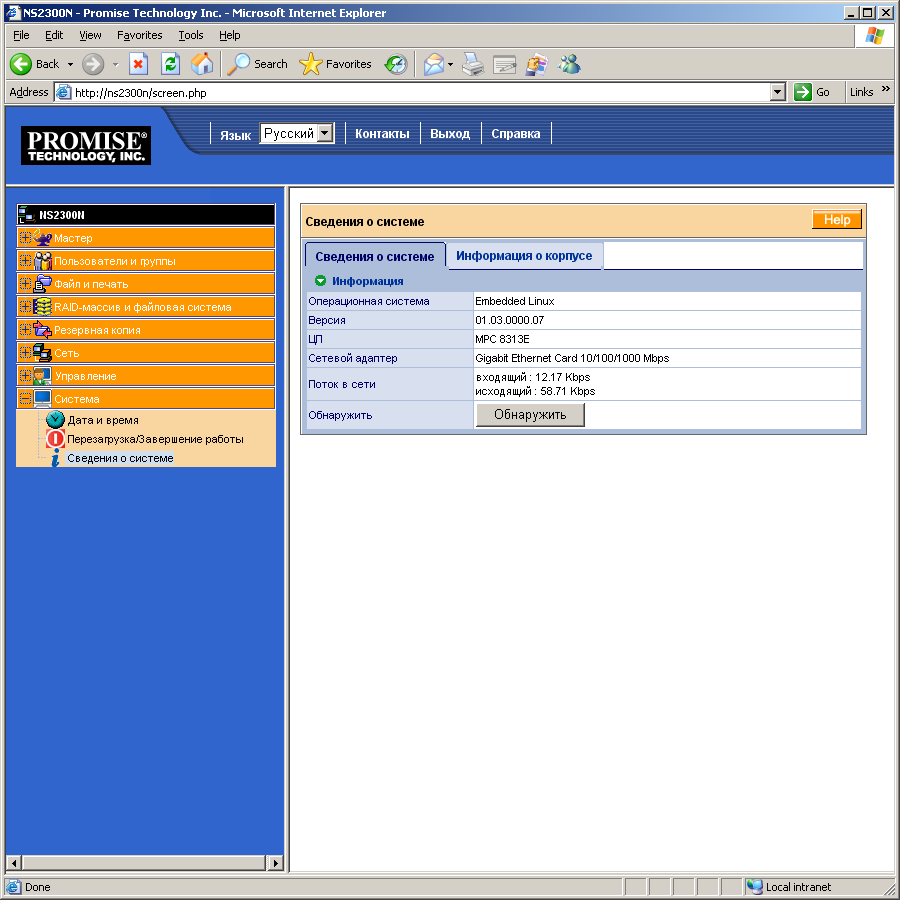900x900 pixels.
Task: Switch to Информация о корпусе tab
Action: 524,256
